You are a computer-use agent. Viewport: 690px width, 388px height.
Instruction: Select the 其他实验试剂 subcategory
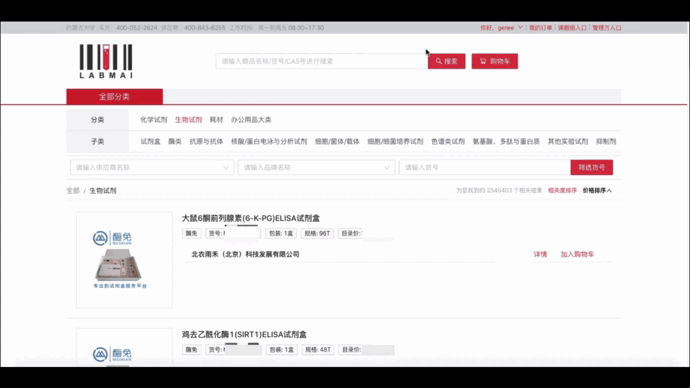568,142
